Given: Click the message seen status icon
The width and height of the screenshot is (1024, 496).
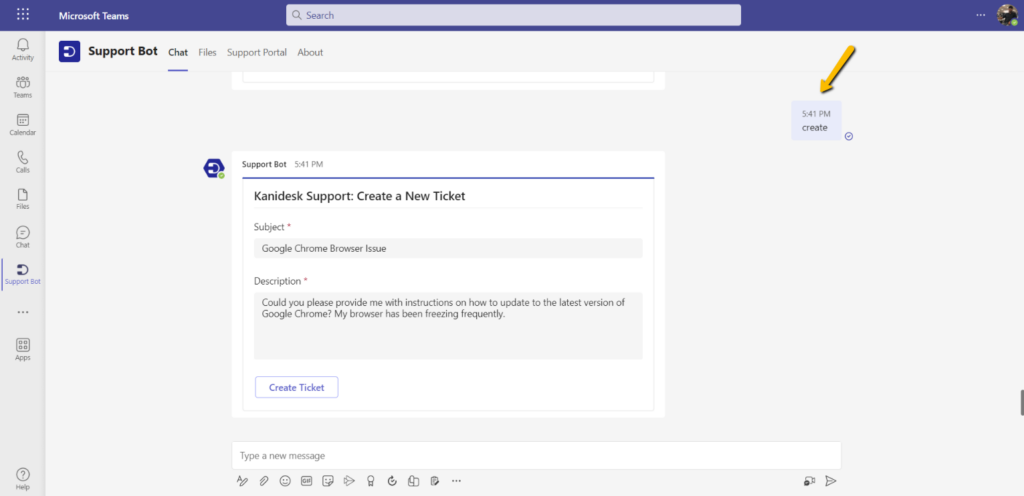Looking at the screenshot, I should (849, 136).
